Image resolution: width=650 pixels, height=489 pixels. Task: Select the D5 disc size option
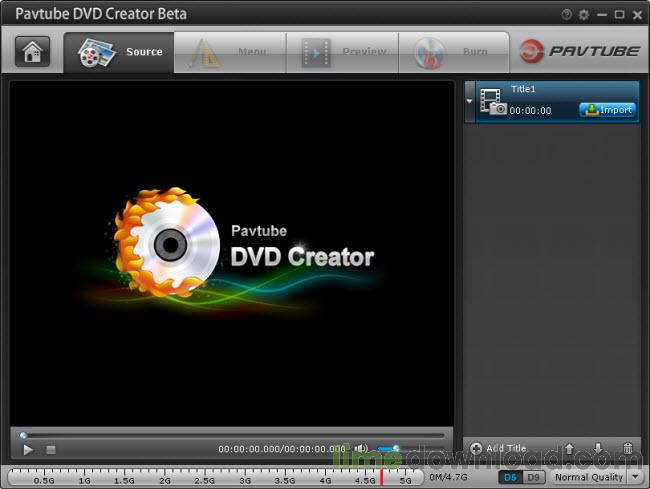click(510, 478)
